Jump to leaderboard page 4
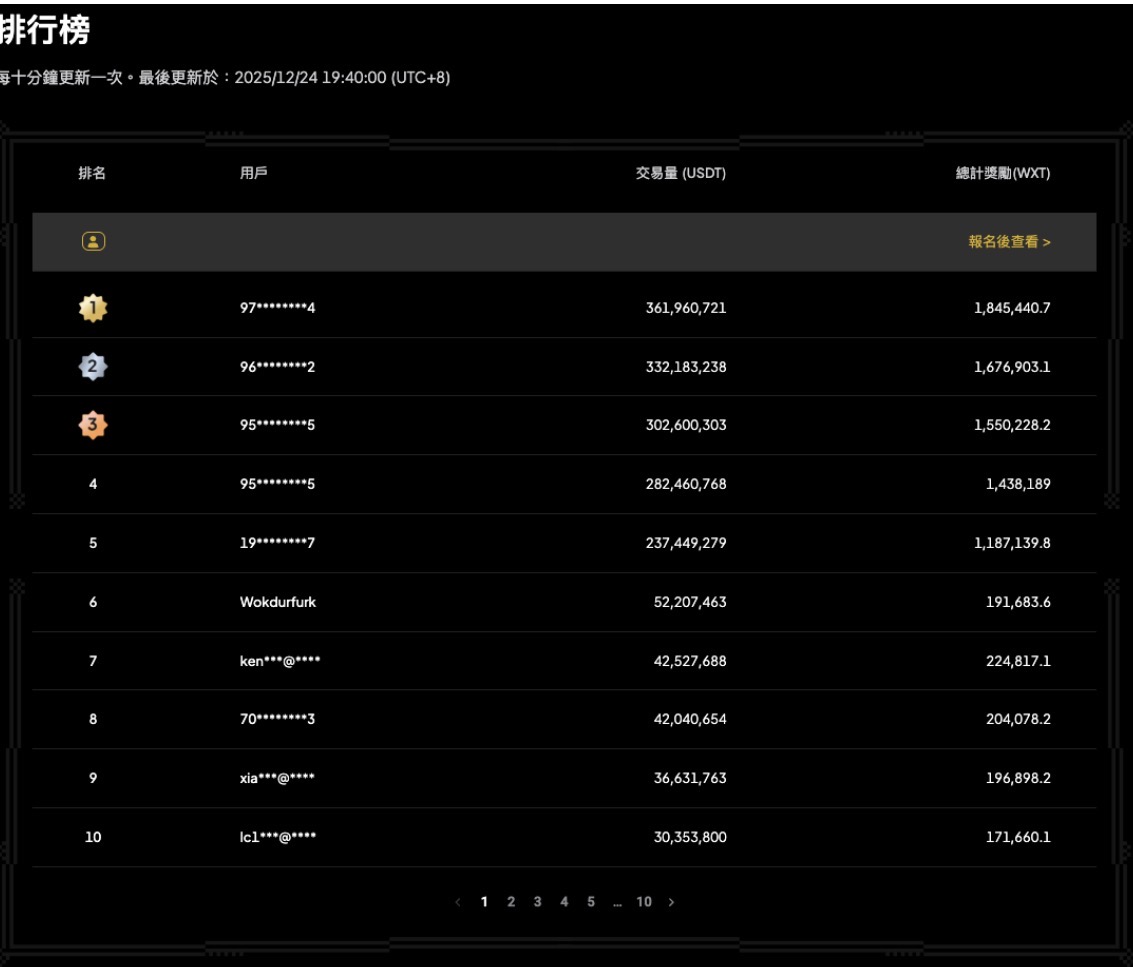The image size is (1133, 967). [x=564, y=902]
